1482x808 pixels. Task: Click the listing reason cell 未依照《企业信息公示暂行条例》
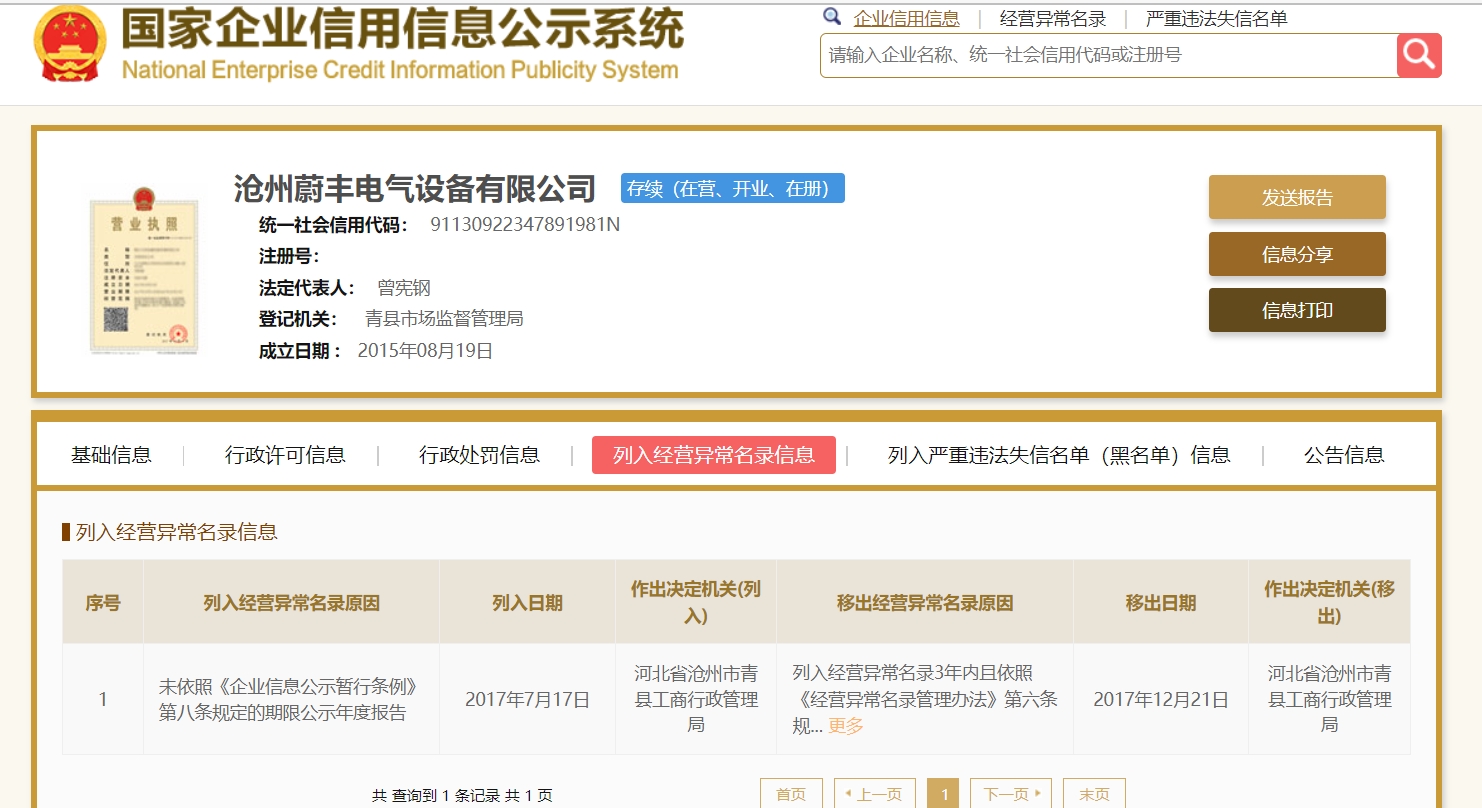coord(291,699)
